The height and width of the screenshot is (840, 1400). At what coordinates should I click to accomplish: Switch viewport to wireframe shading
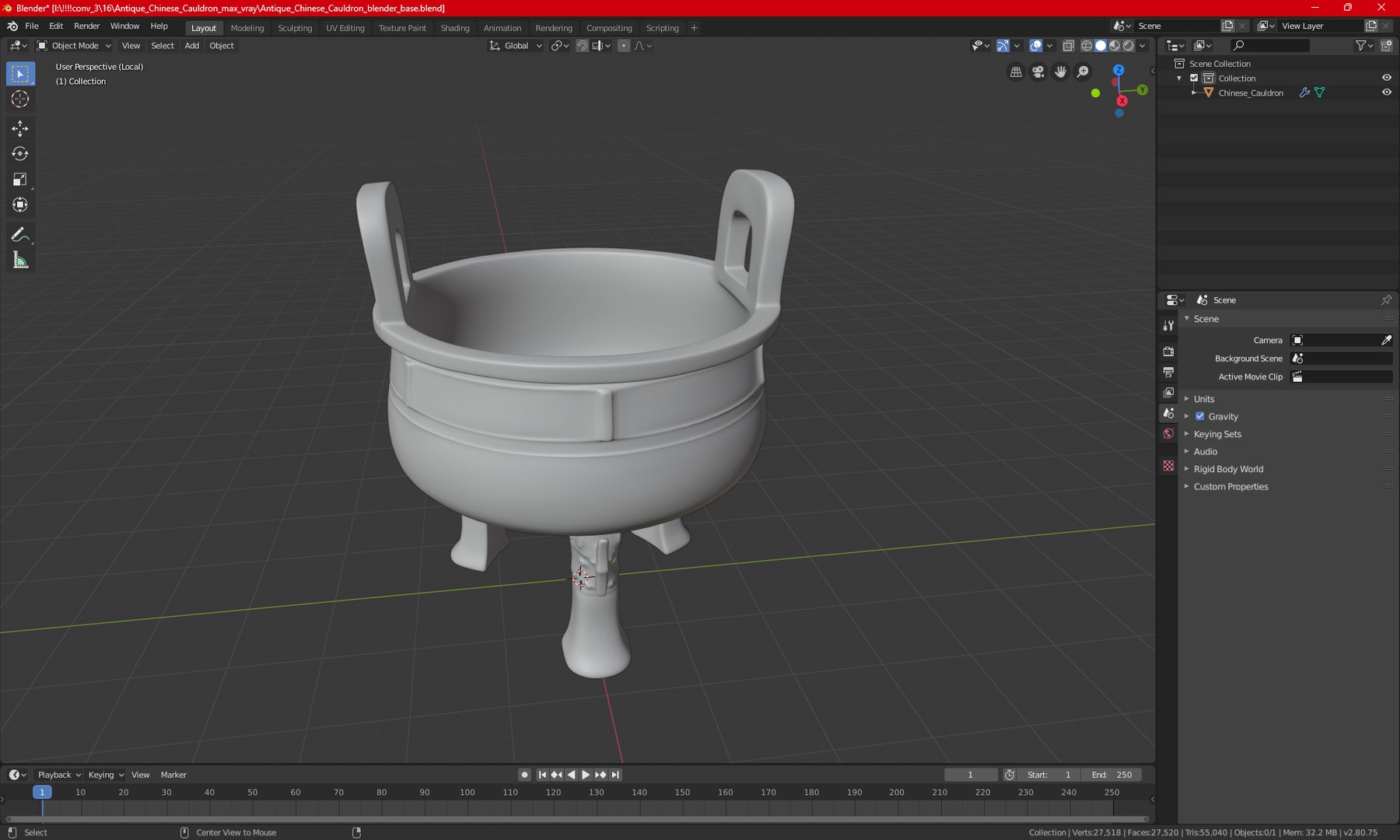coord(1087,46)
